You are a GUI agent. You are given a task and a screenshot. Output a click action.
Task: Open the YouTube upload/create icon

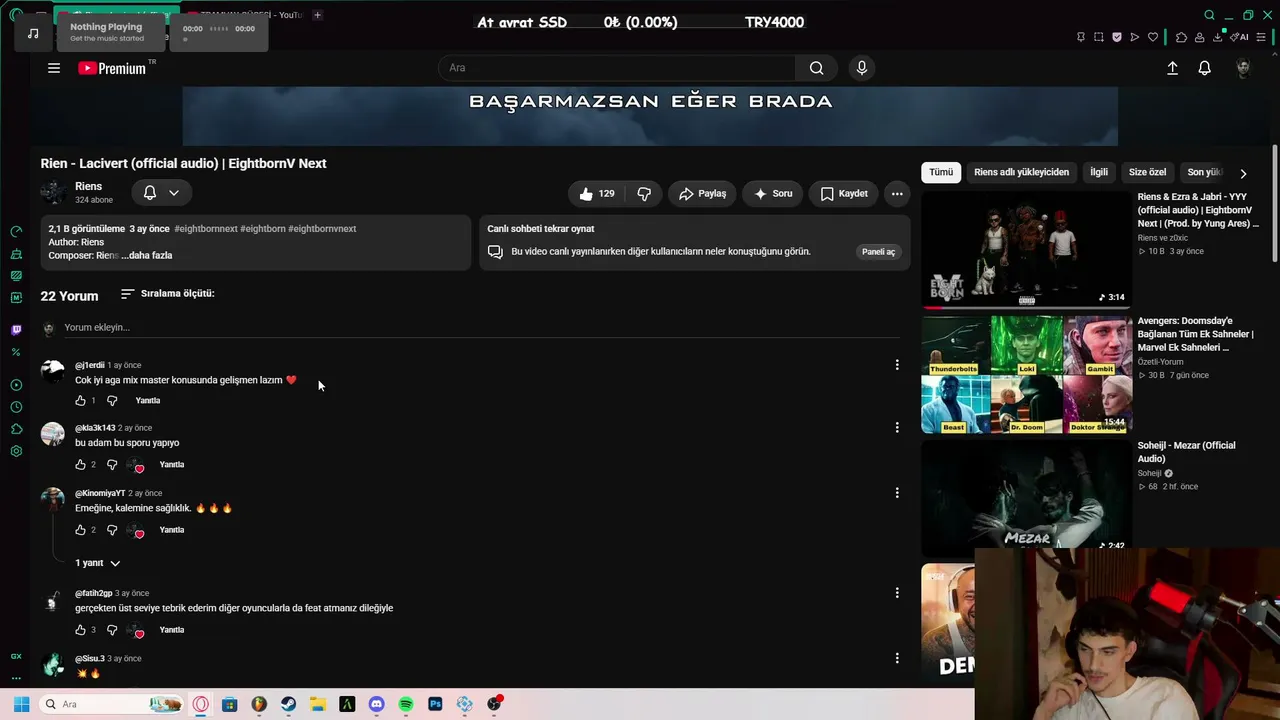coord(1172,68)
